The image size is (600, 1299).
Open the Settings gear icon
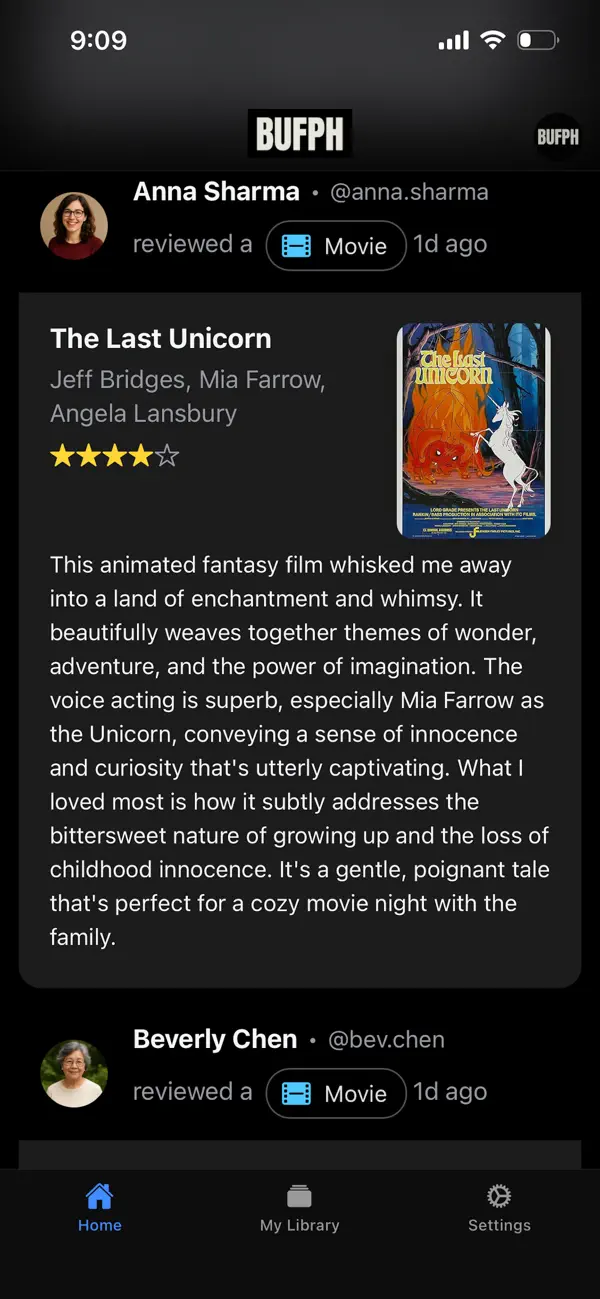499,1196
